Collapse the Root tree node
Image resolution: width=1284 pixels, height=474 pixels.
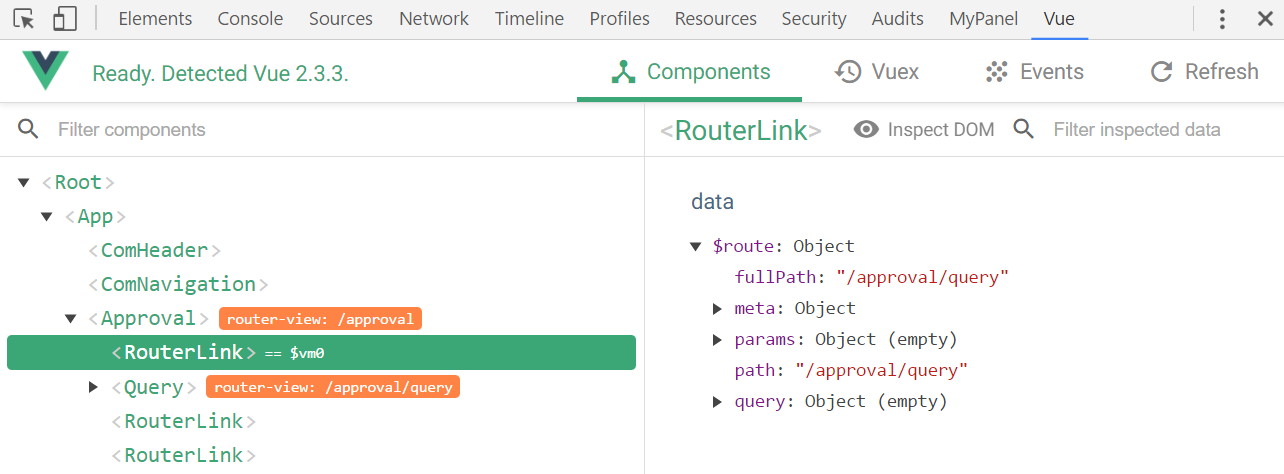coord(24,183)
